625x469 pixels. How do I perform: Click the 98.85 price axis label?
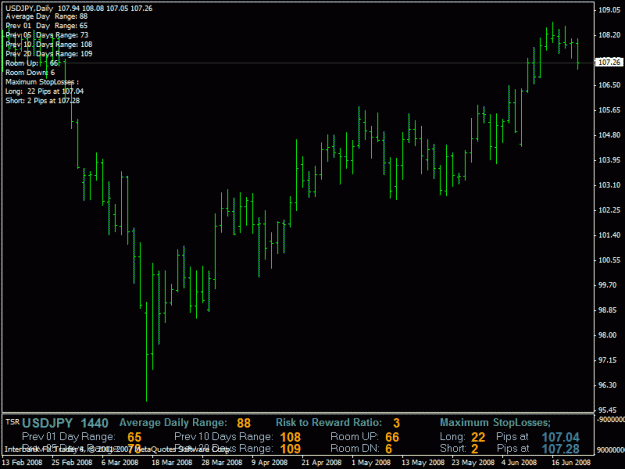(609, 310)
